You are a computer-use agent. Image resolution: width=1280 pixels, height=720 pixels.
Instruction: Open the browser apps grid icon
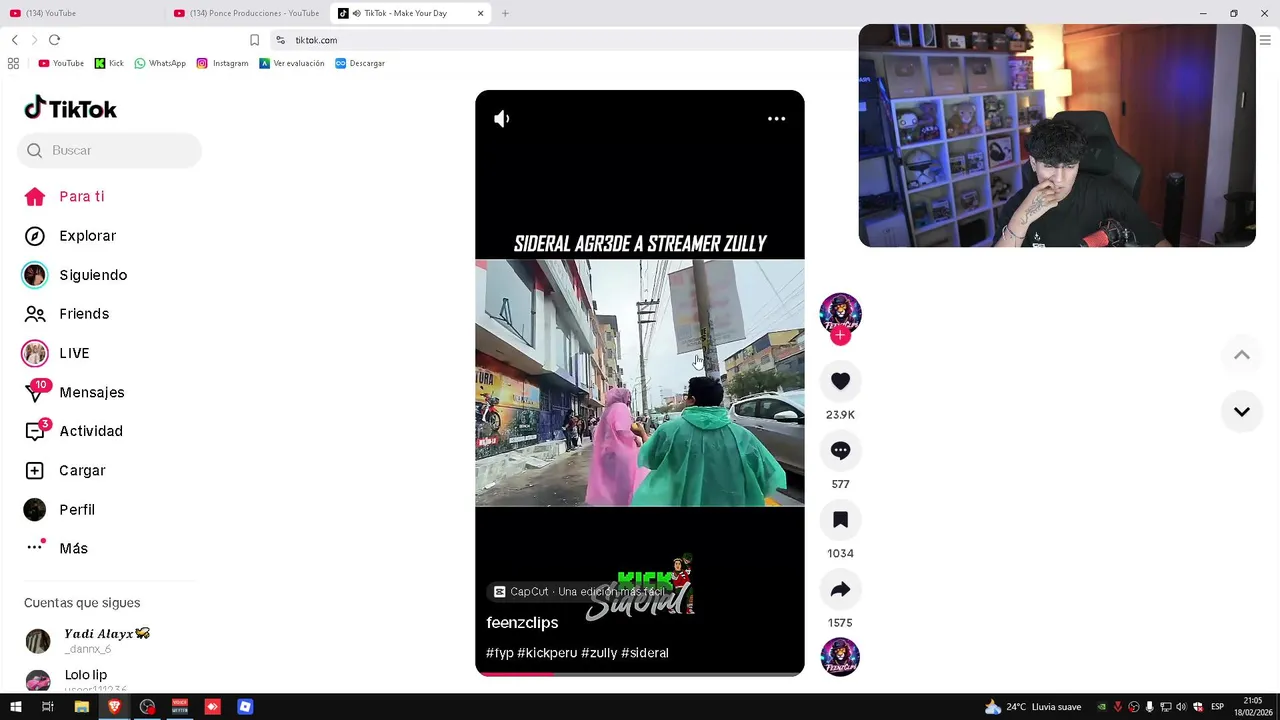point(13,63)
